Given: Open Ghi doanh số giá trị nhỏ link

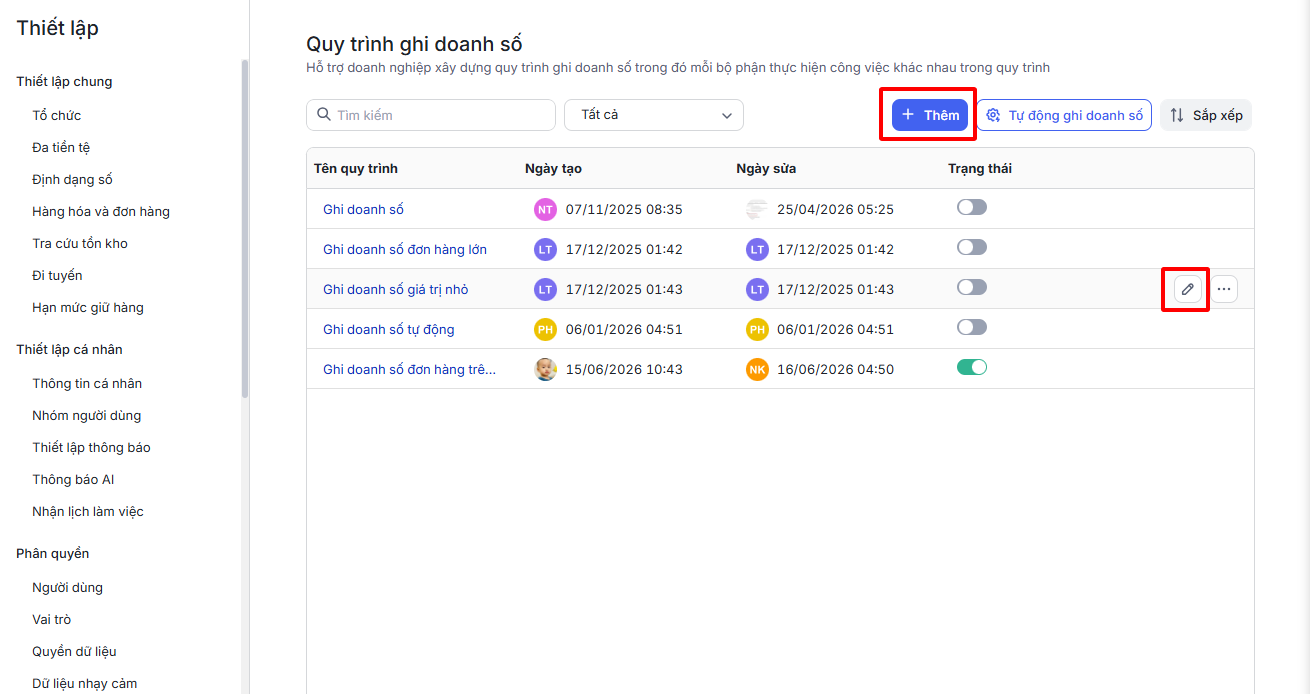Looking at the screenshot, I should 396,289.
